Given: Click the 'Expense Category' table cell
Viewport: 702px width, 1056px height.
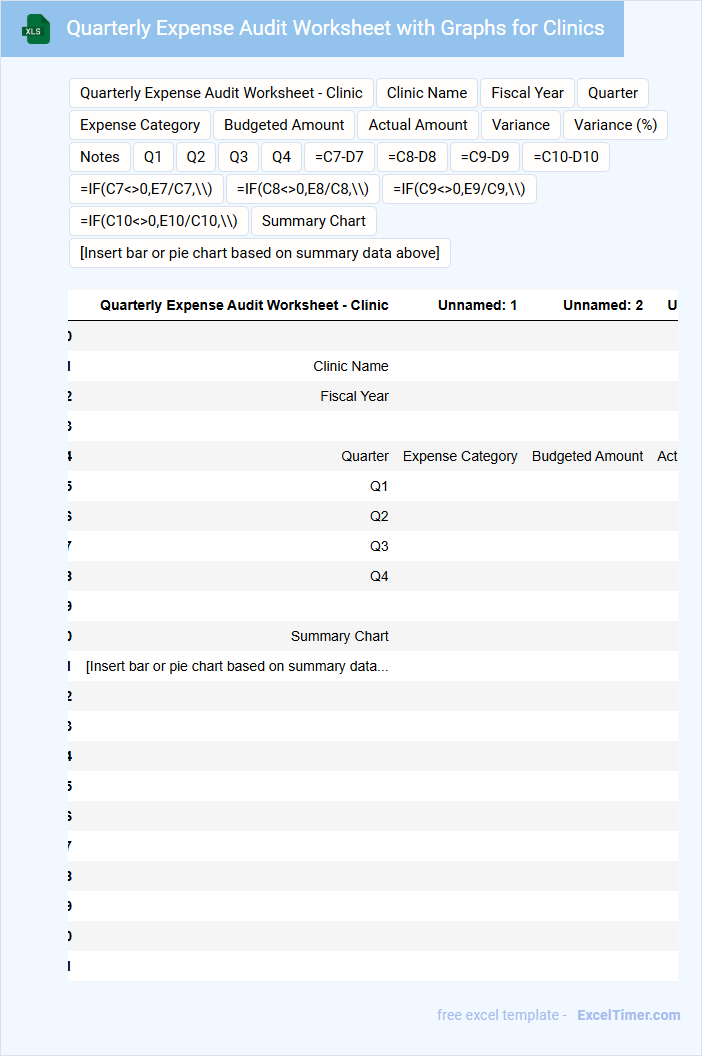Looking at the screenshot, I should 460,456.
